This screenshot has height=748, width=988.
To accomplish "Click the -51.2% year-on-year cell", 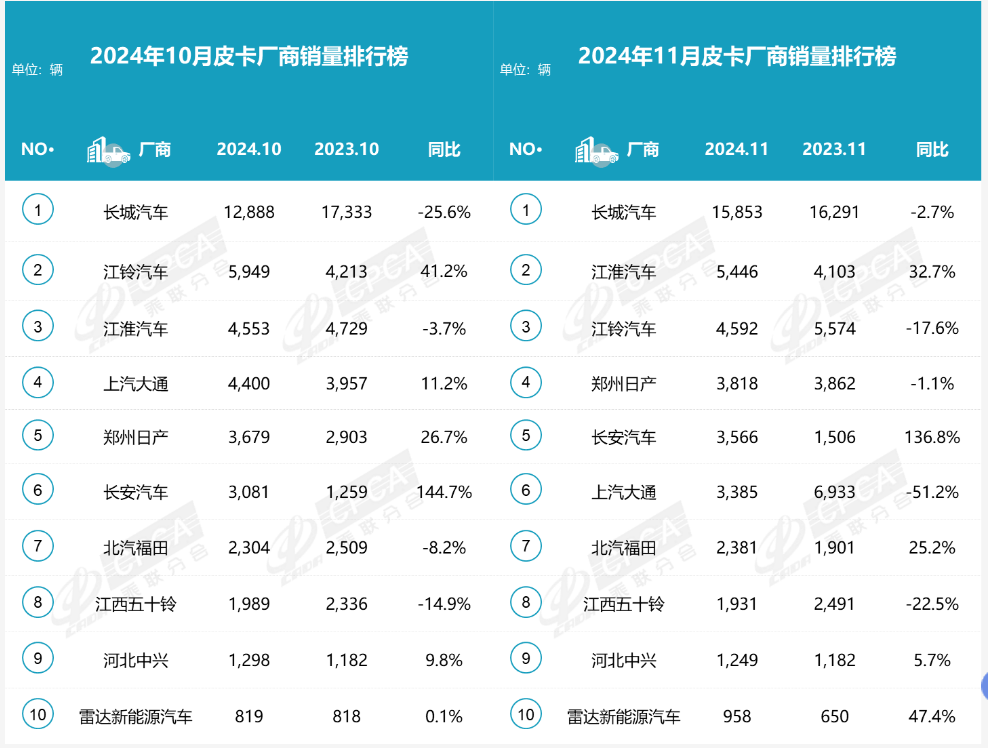I will [932, 492].
